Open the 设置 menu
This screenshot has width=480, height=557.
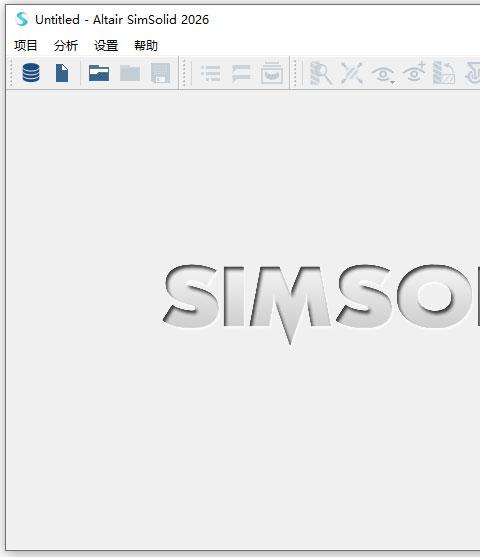(106, 45)
